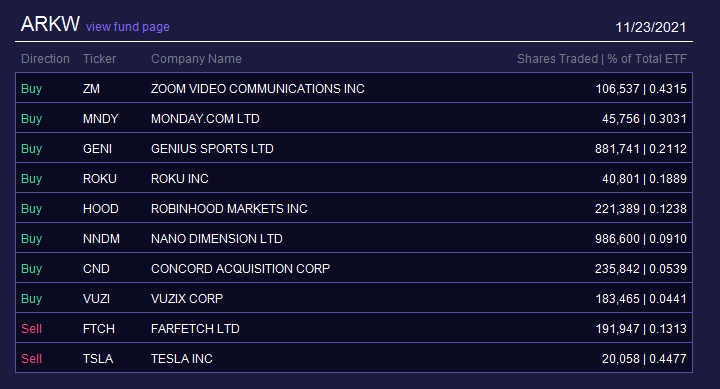The width and height of the screenshot is (720, 389).
Task: Click ZOOM VIDEO COMMUNICATIONS INC company name
Action: pyautogui.click(x=258, y=89)
